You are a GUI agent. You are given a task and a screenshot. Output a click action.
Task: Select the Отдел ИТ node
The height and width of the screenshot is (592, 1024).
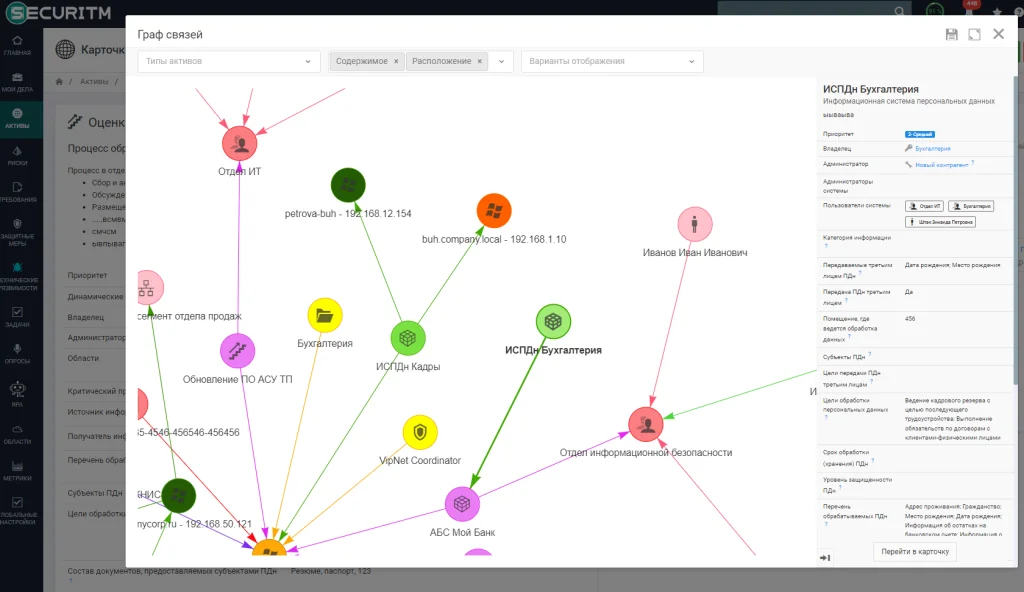point(240,144)
